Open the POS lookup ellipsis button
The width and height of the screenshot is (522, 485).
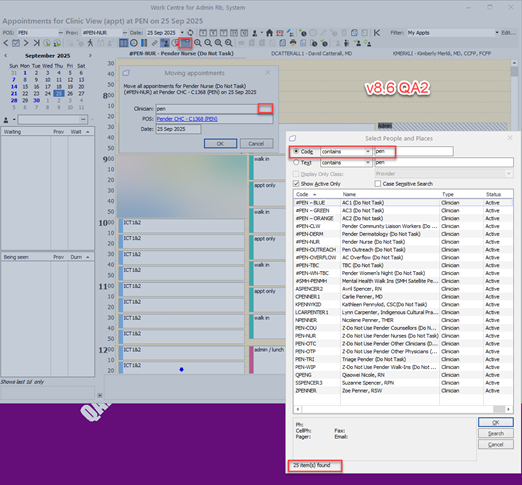click(61, 33)
